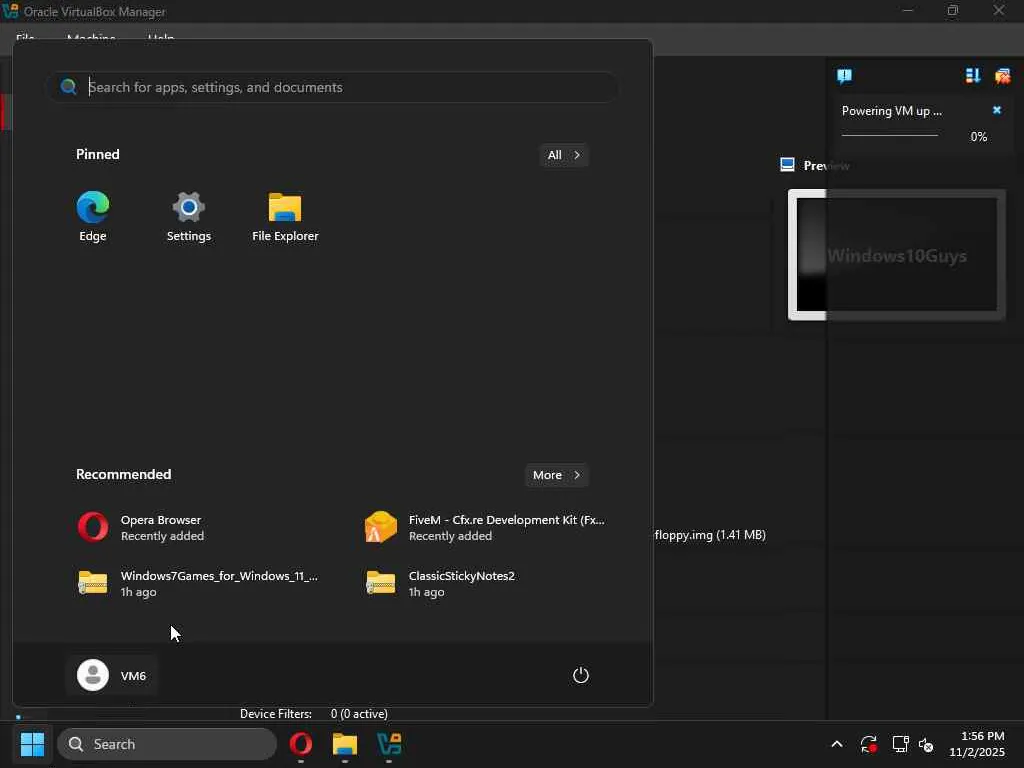Show hidden system tray icons
Viewport: 1024px width, 768px height.
click(x=837, y=745)
